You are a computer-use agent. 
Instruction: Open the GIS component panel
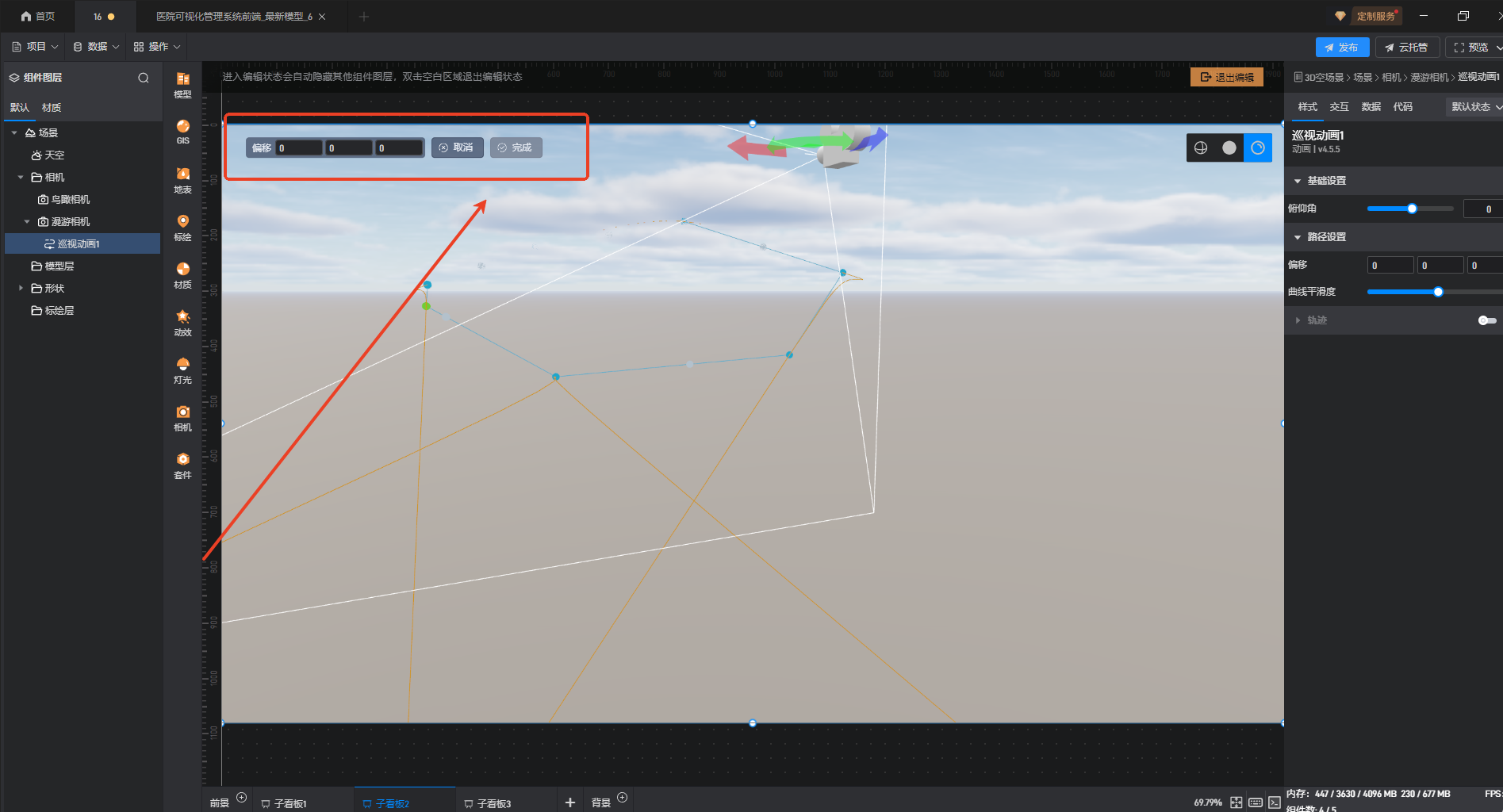tap(182, 132)
